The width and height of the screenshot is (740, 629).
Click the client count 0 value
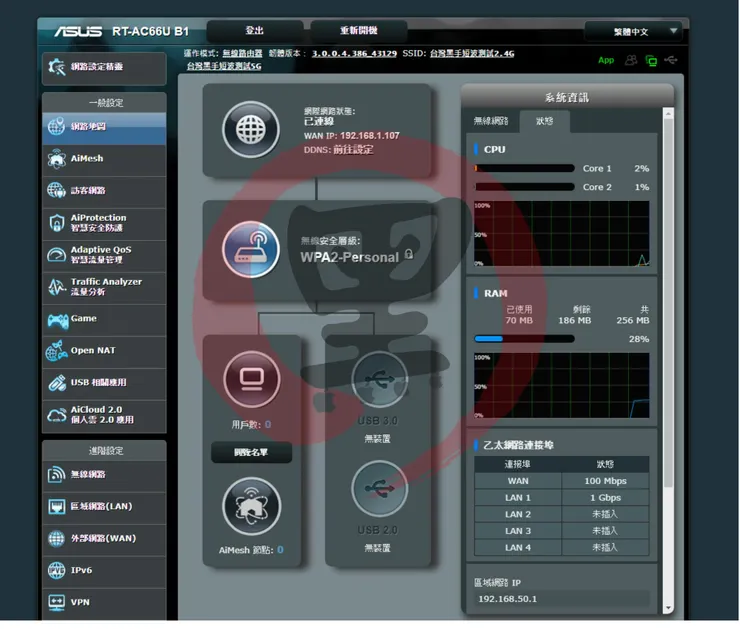(x=268, y=425)
